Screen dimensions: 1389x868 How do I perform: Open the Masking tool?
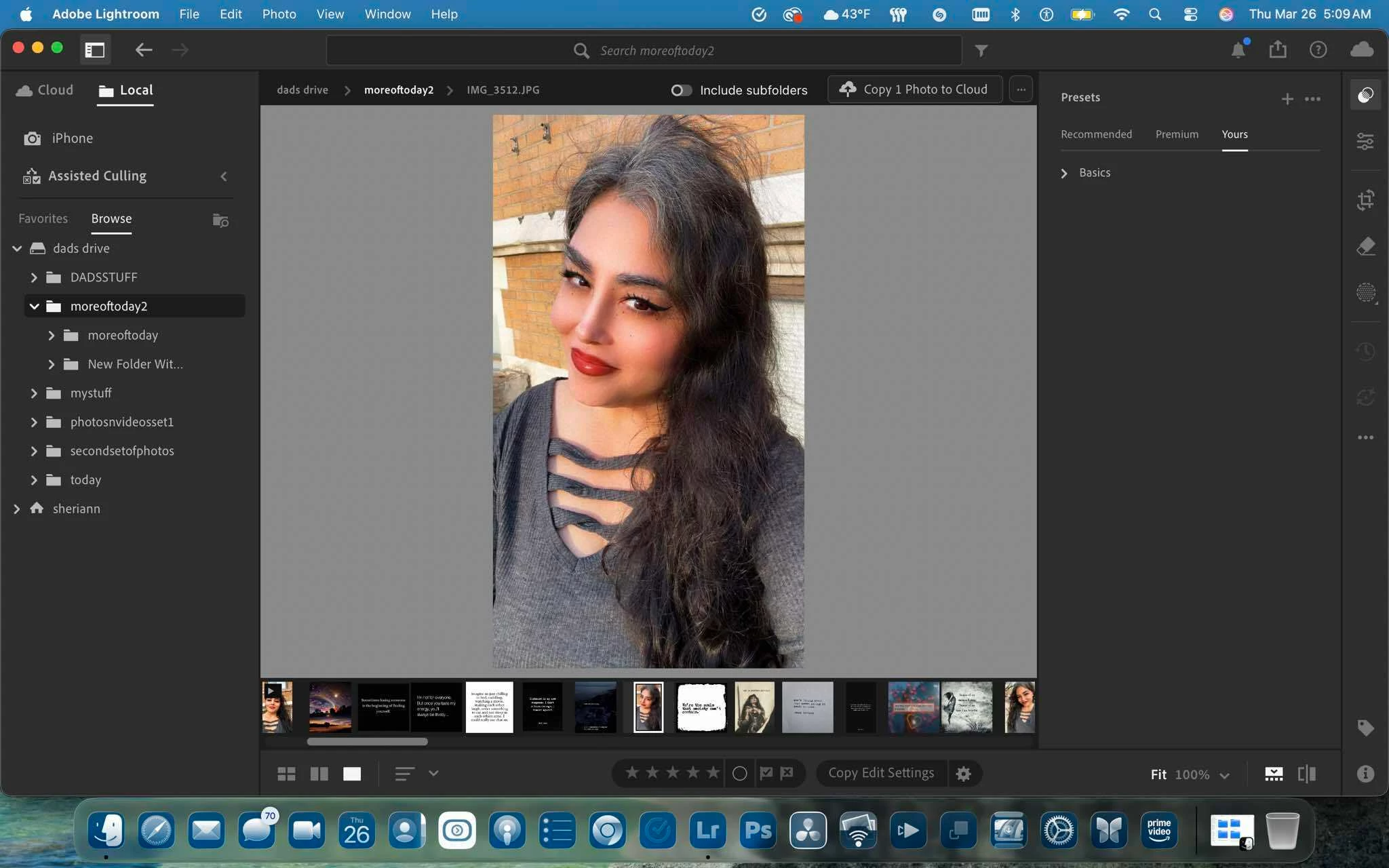click(1365, 293)
